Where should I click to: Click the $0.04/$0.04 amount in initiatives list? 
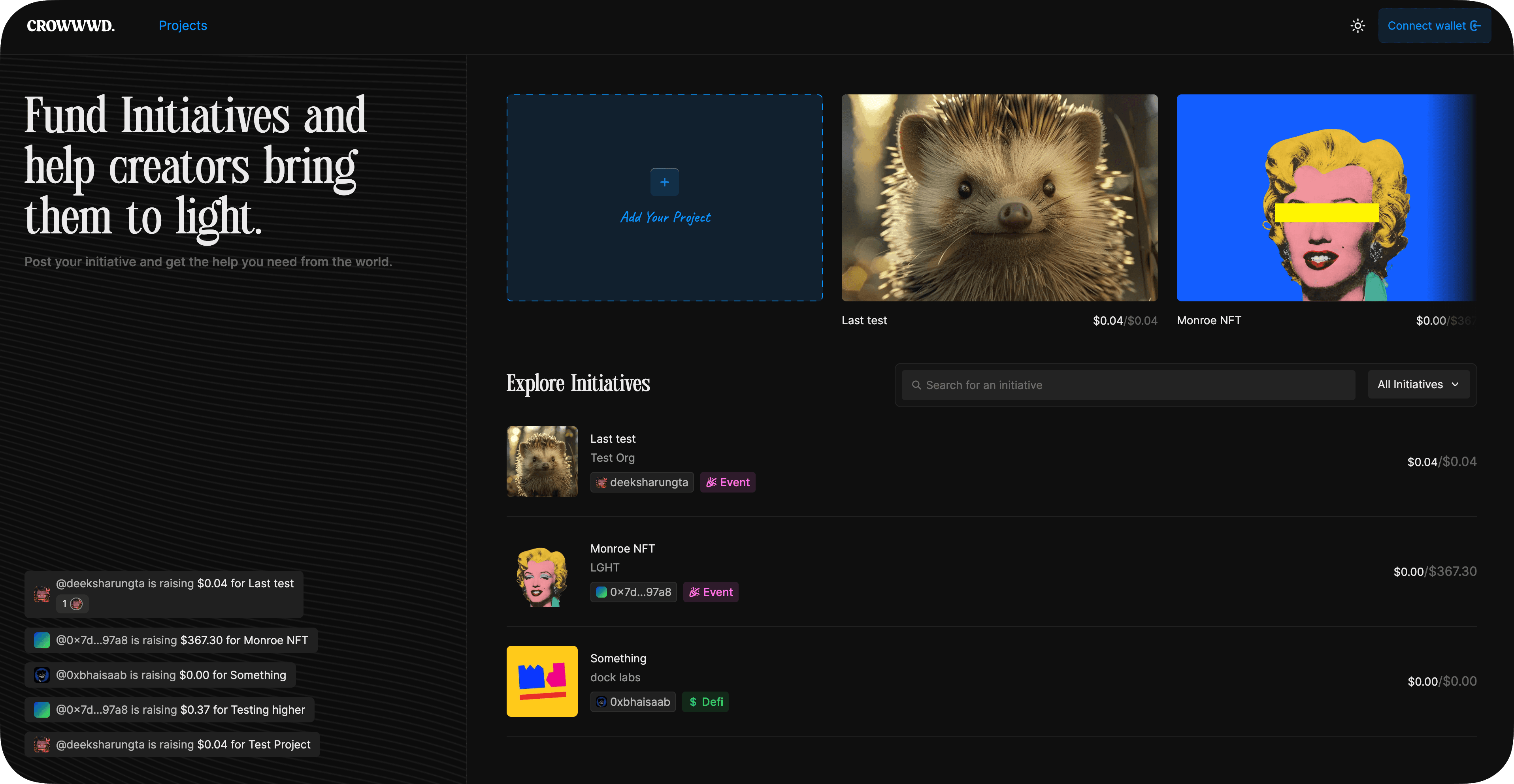tap(1442, 462)
